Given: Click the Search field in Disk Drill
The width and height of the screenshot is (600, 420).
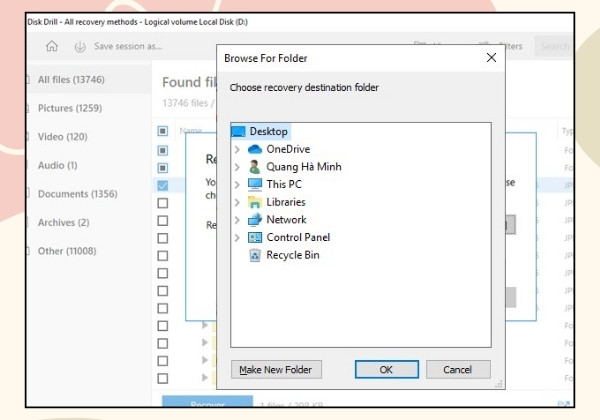Looking at the screenshot, I should [554, 46].
